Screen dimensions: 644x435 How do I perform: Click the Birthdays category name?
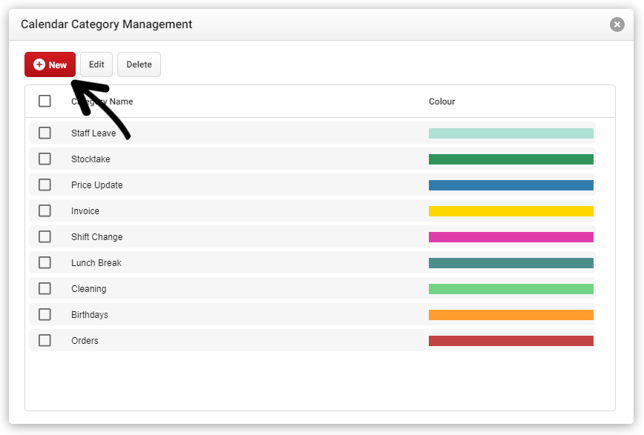click(x=90, y=315)
